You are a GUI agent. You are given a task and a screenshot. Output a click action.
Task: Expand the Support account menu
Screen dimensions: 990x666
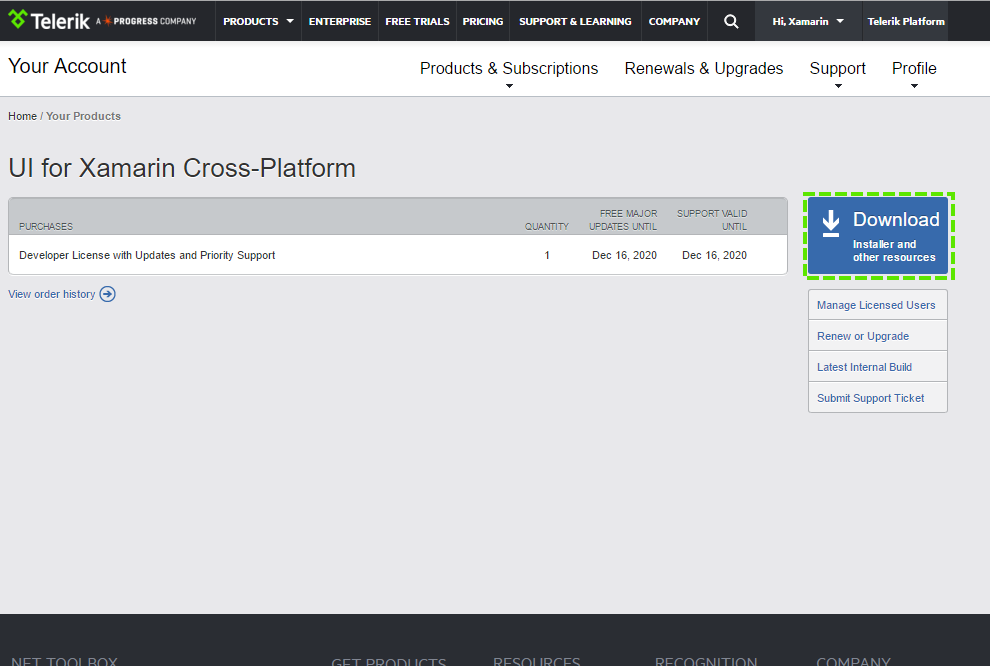click(837, 74)
